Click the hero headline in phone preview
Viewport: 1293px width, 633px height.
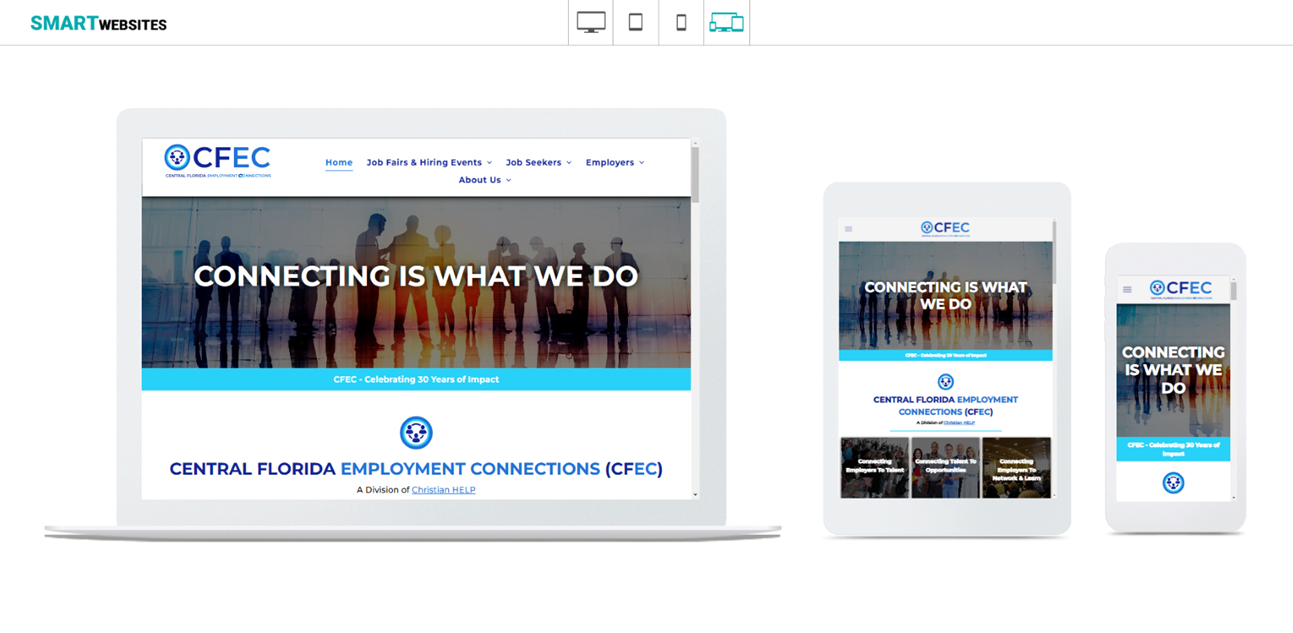pos(1173,370)
